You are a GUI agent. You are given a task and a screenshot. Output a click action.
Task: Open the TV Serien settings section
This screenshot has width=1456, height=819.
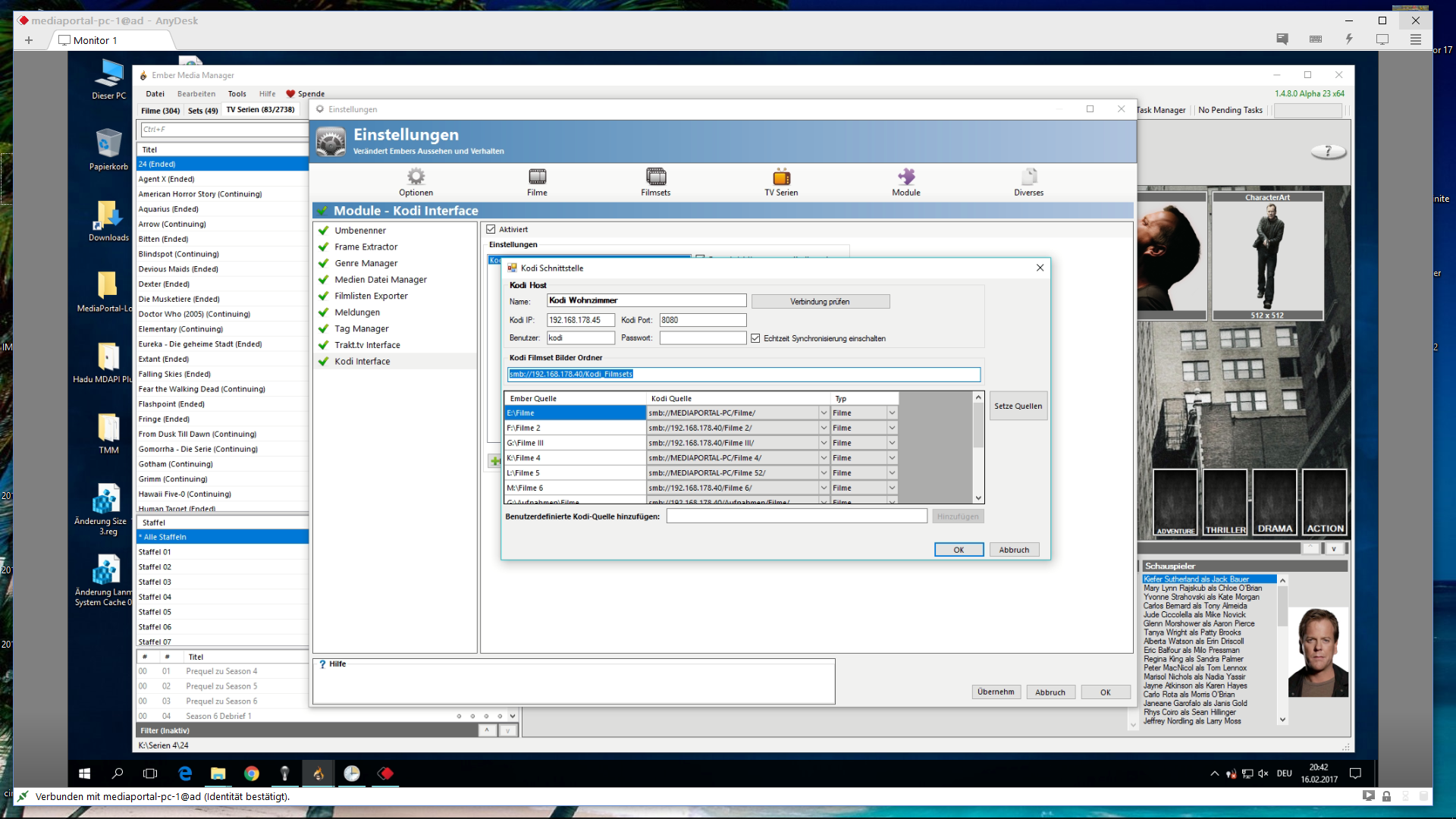click(781, 182)
